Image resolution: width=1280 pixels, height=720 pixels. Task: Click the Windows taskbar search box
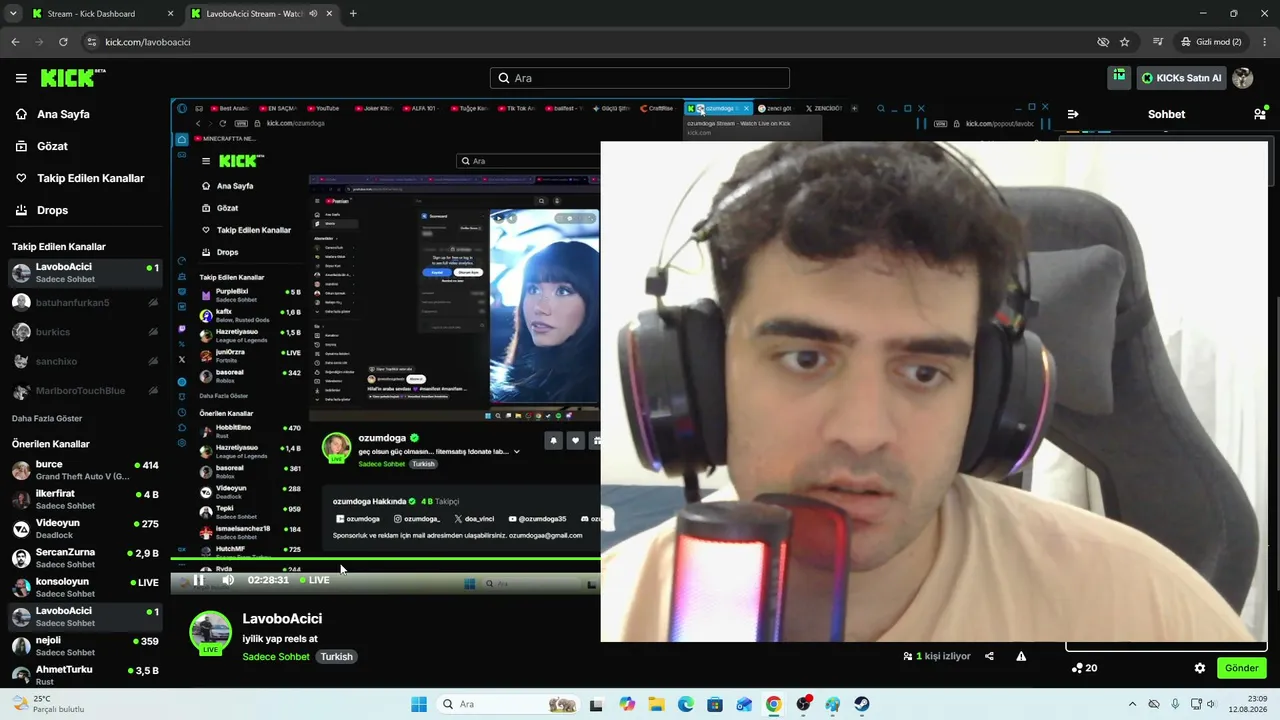[x=509, y=704]
